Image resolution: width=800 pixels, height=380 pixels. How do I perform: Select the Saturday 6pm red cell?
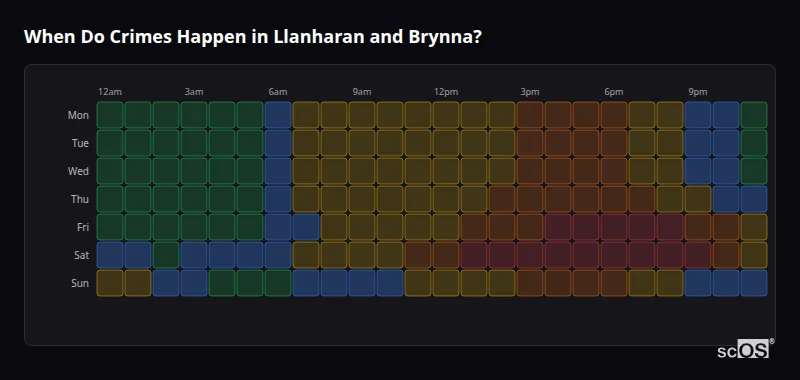pos(614,255)
